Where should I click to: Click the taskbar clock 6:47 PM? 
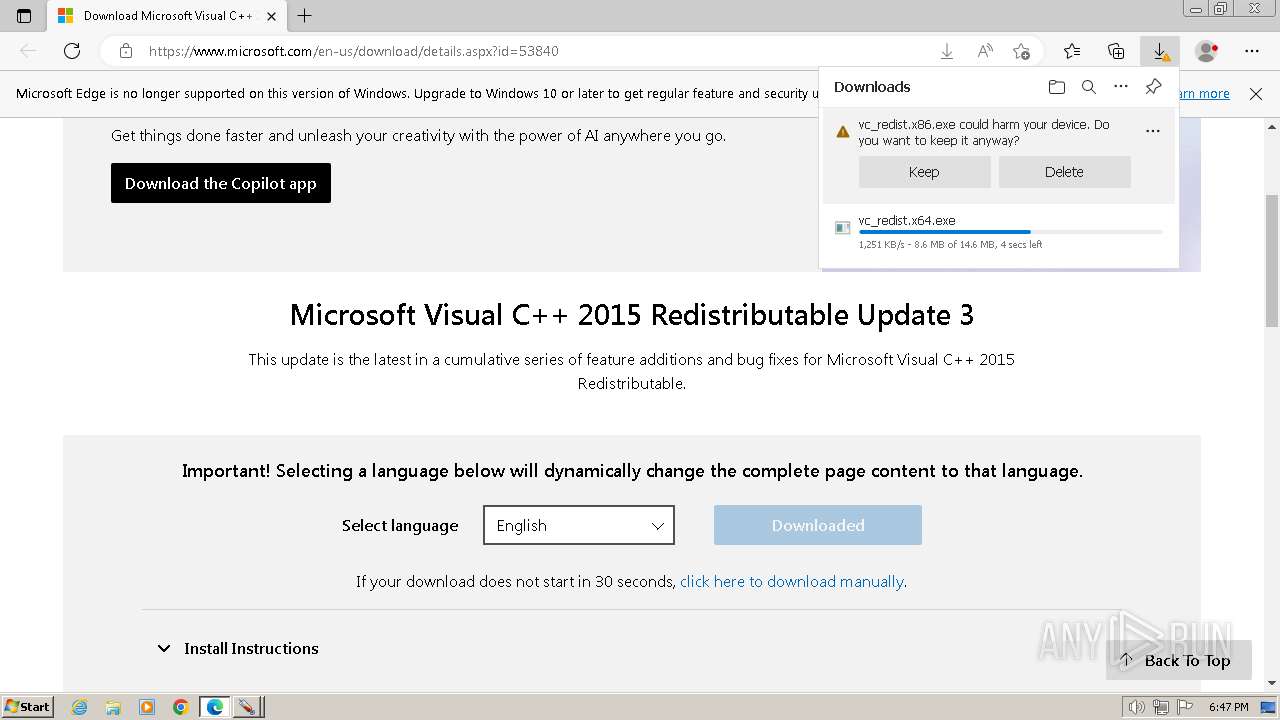coord(1229,707)
